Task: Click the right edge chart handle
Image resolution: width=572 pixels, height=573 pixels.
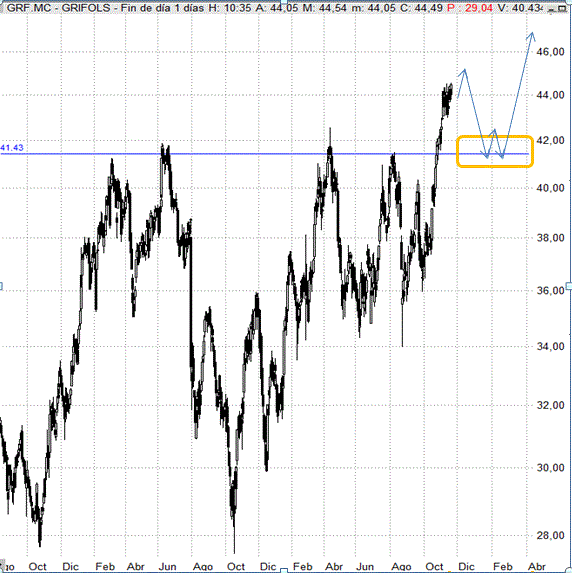Action: 569,286
